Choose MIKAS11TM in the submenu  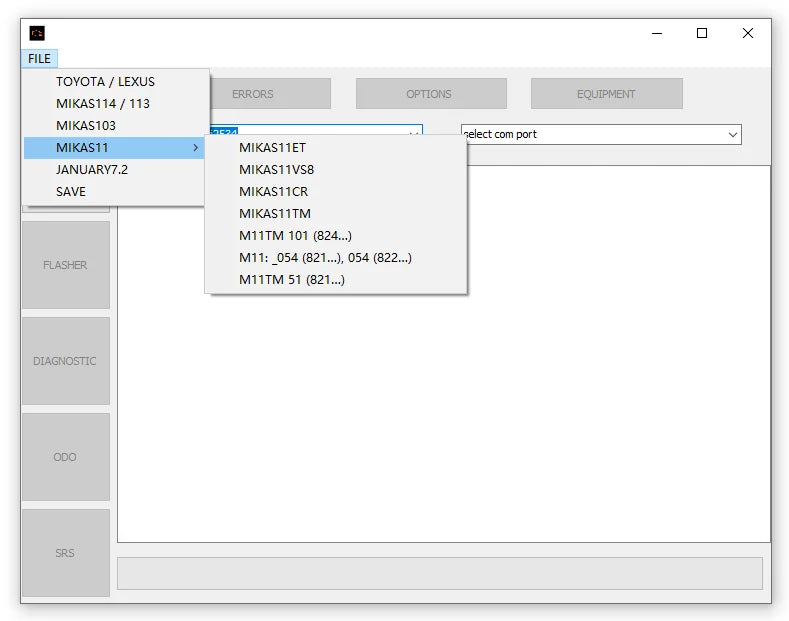coord(274,214)
